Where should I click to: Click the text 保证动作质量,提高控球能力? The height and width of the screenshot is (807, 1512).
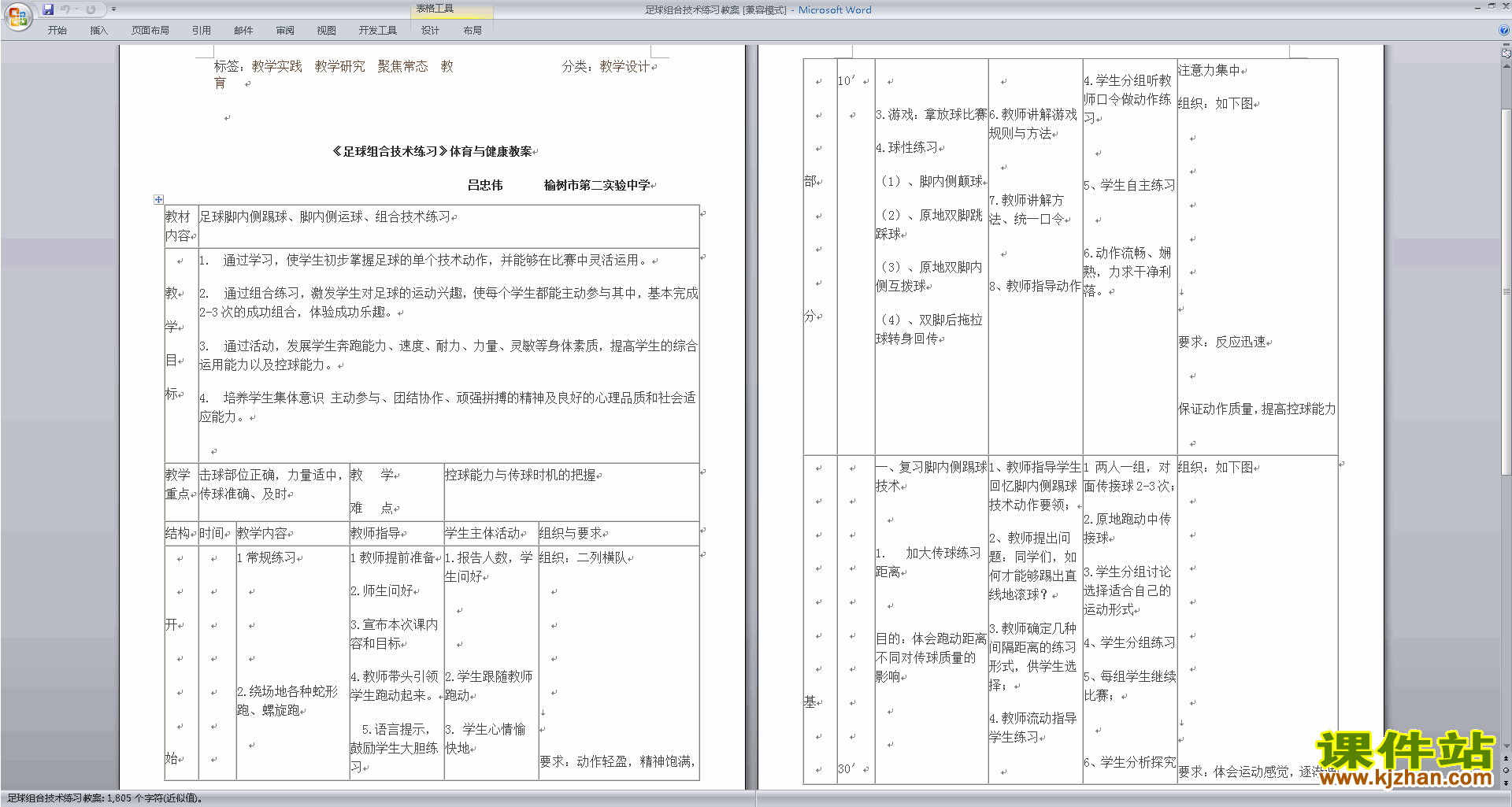click(x=1257, y=409)
